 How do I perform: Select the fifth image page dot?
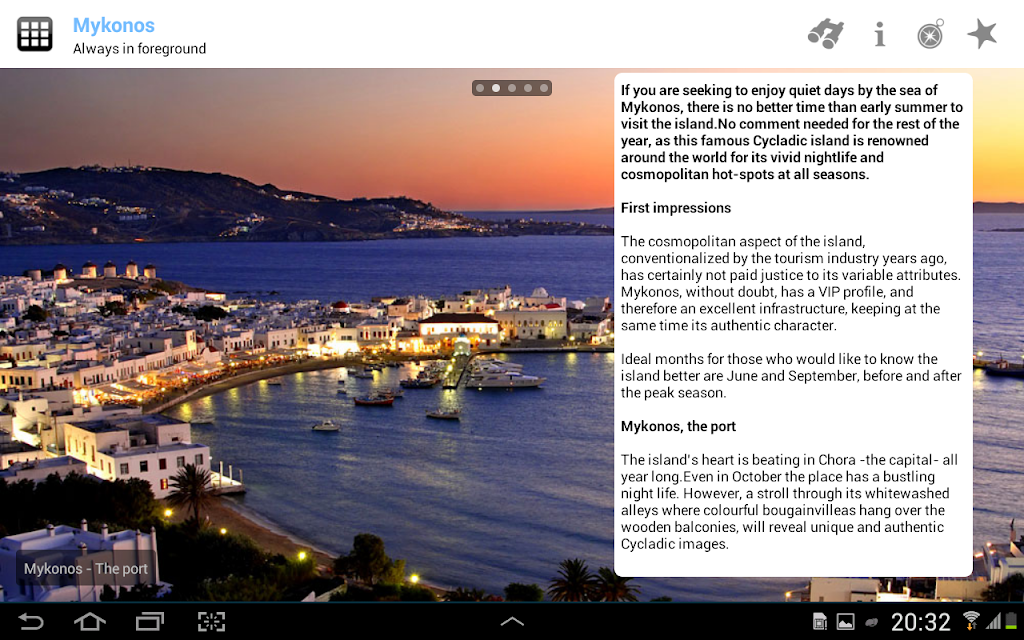point(543,88)
